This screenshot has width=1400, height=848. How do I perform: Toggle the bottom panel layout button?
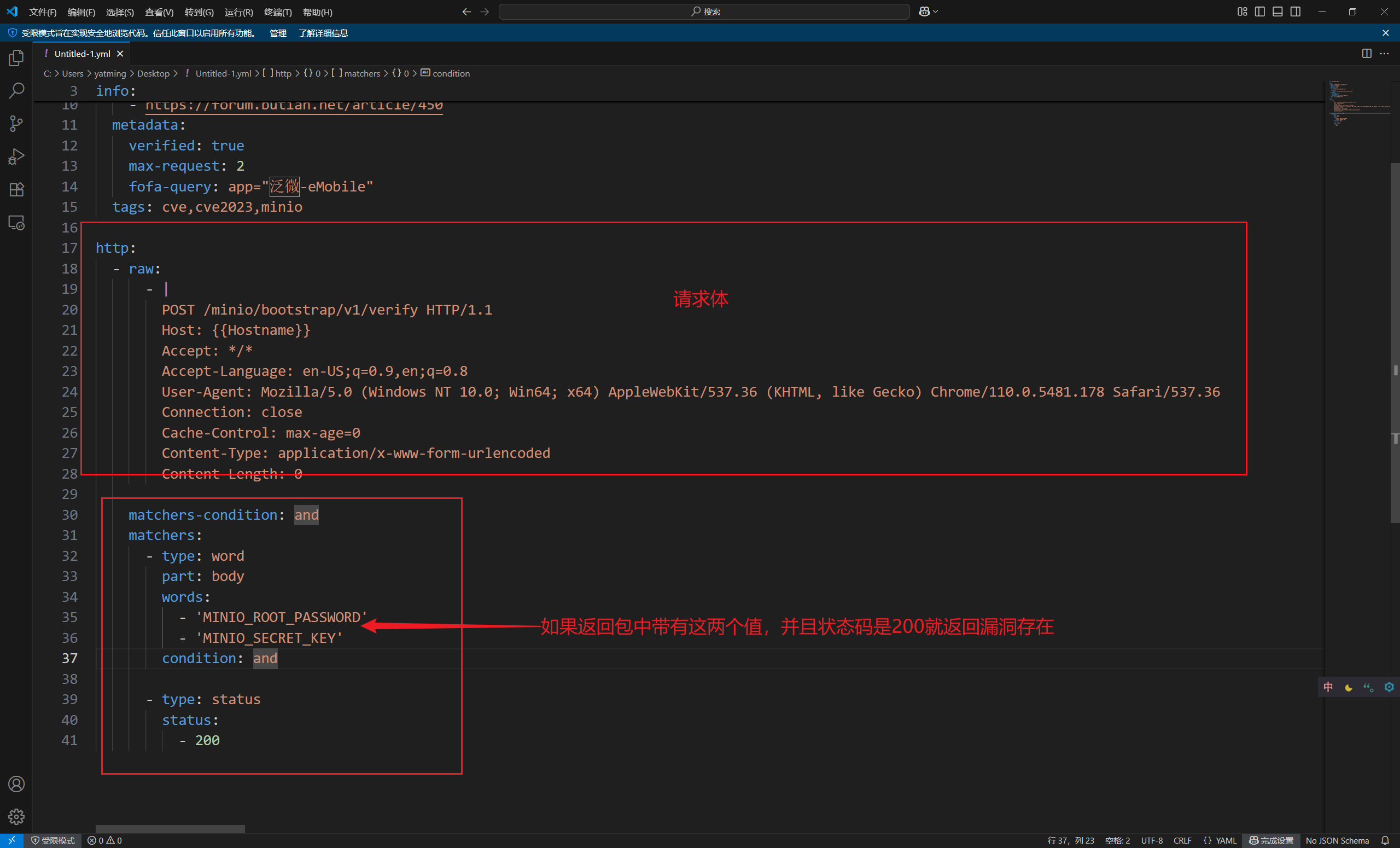tap(1277, 12)
